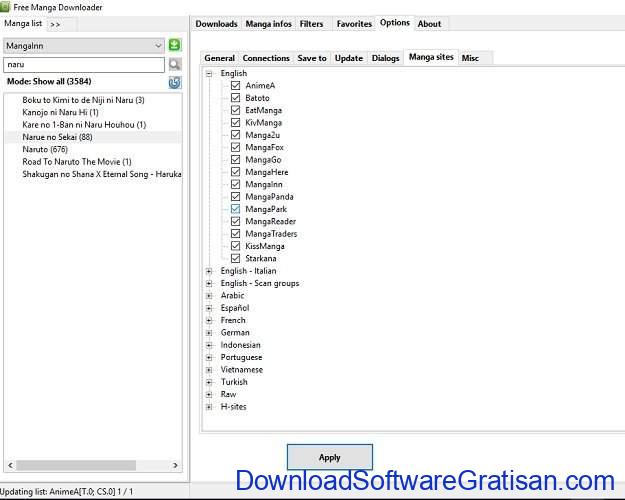Expand the Indonesian sites group
Image resolution: width=625 pixels, height=500 pixels.
209,345
